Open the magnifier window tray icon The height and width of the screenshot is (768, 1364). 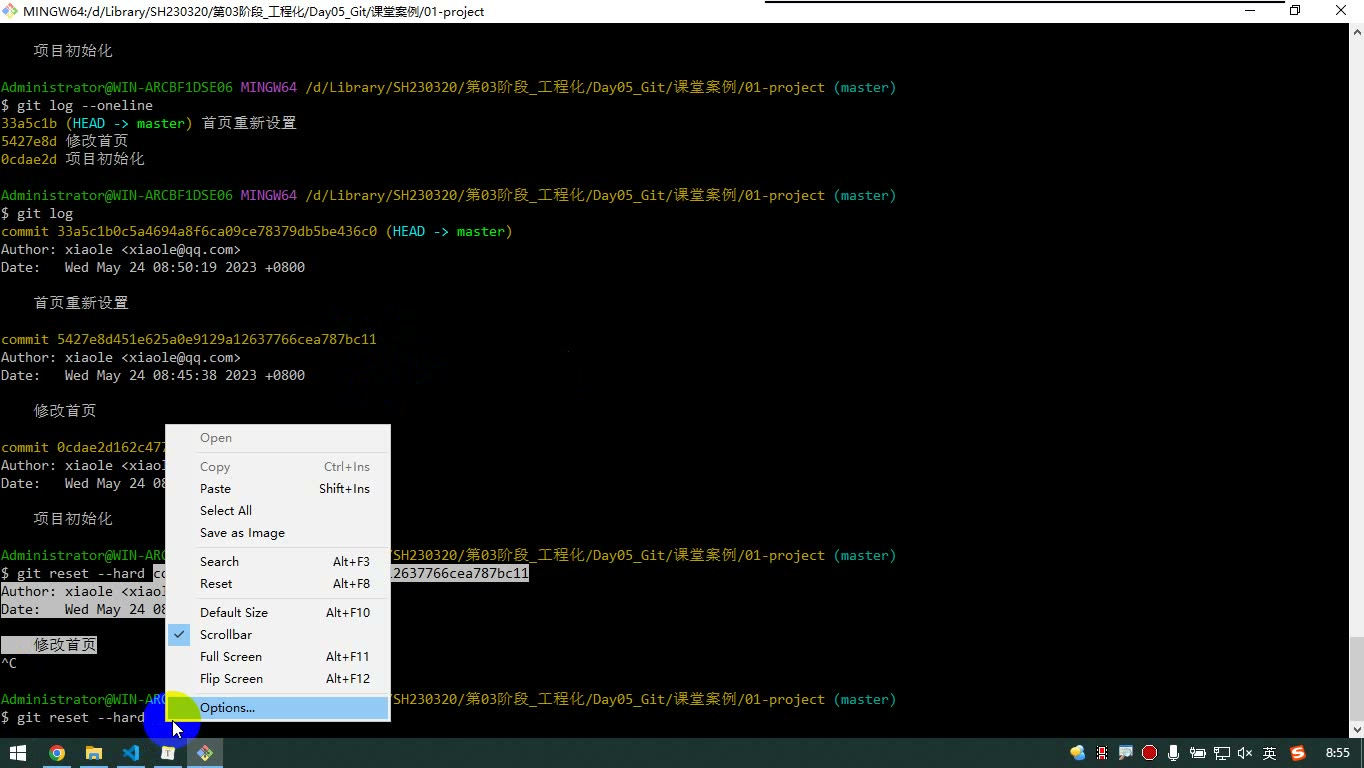coord(1126,753)
